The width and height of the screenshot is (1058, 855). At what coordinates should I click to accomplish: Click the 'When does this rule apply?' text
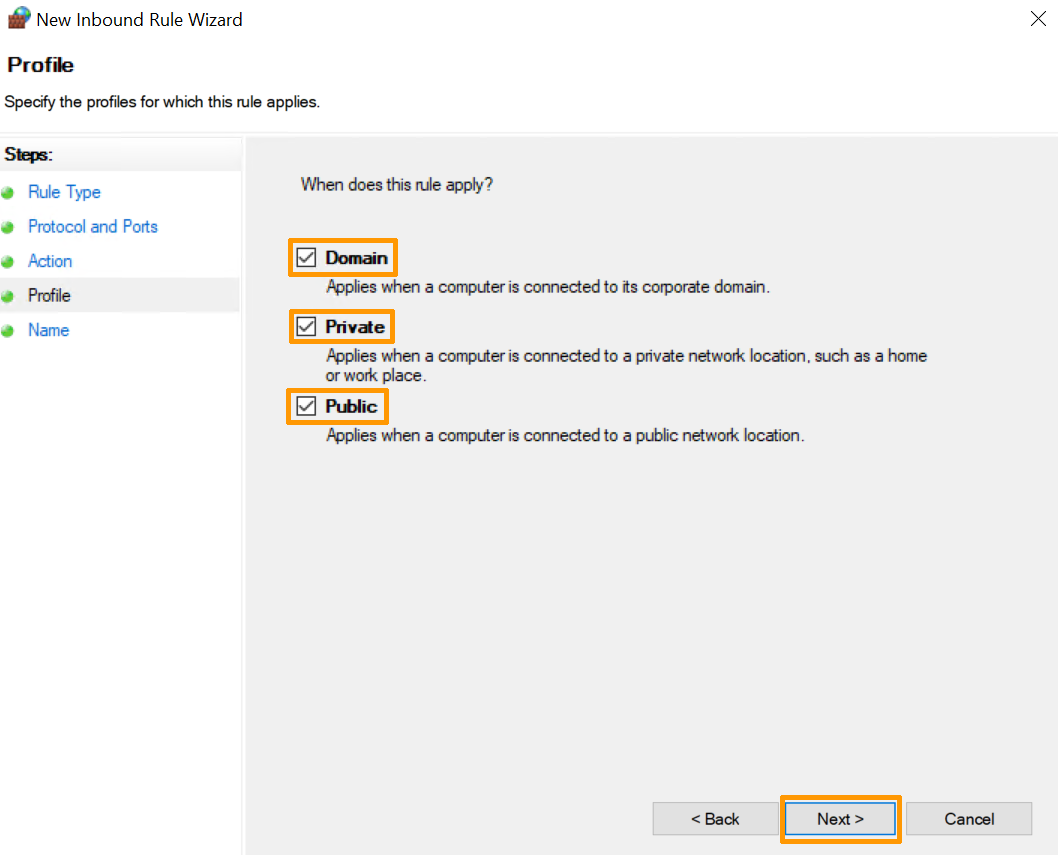click(x=397, y=185)
